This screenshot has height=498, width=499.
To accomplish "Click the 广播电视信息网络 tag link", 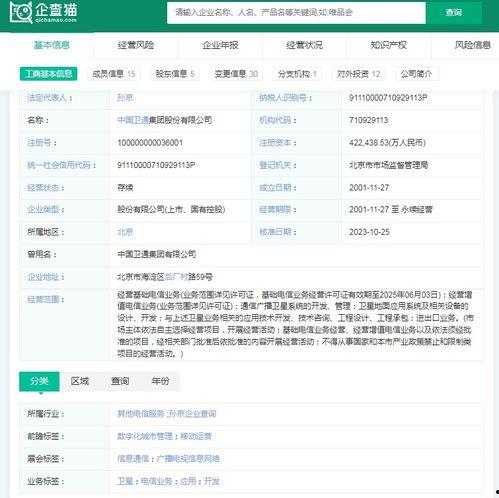I will click(x=188, y=459).
